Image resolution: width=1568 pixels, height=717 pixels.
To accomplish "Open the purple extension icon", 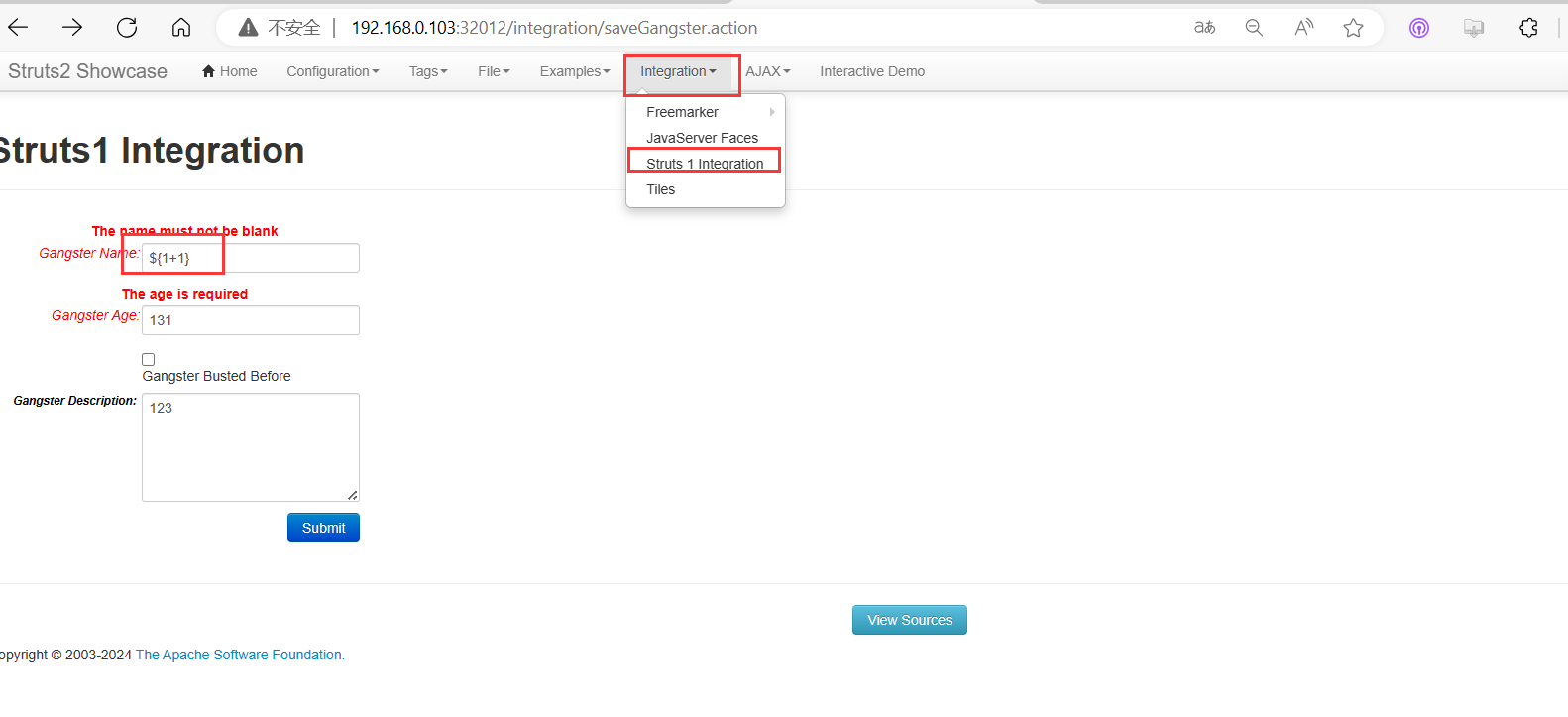I will (1419, 28).
